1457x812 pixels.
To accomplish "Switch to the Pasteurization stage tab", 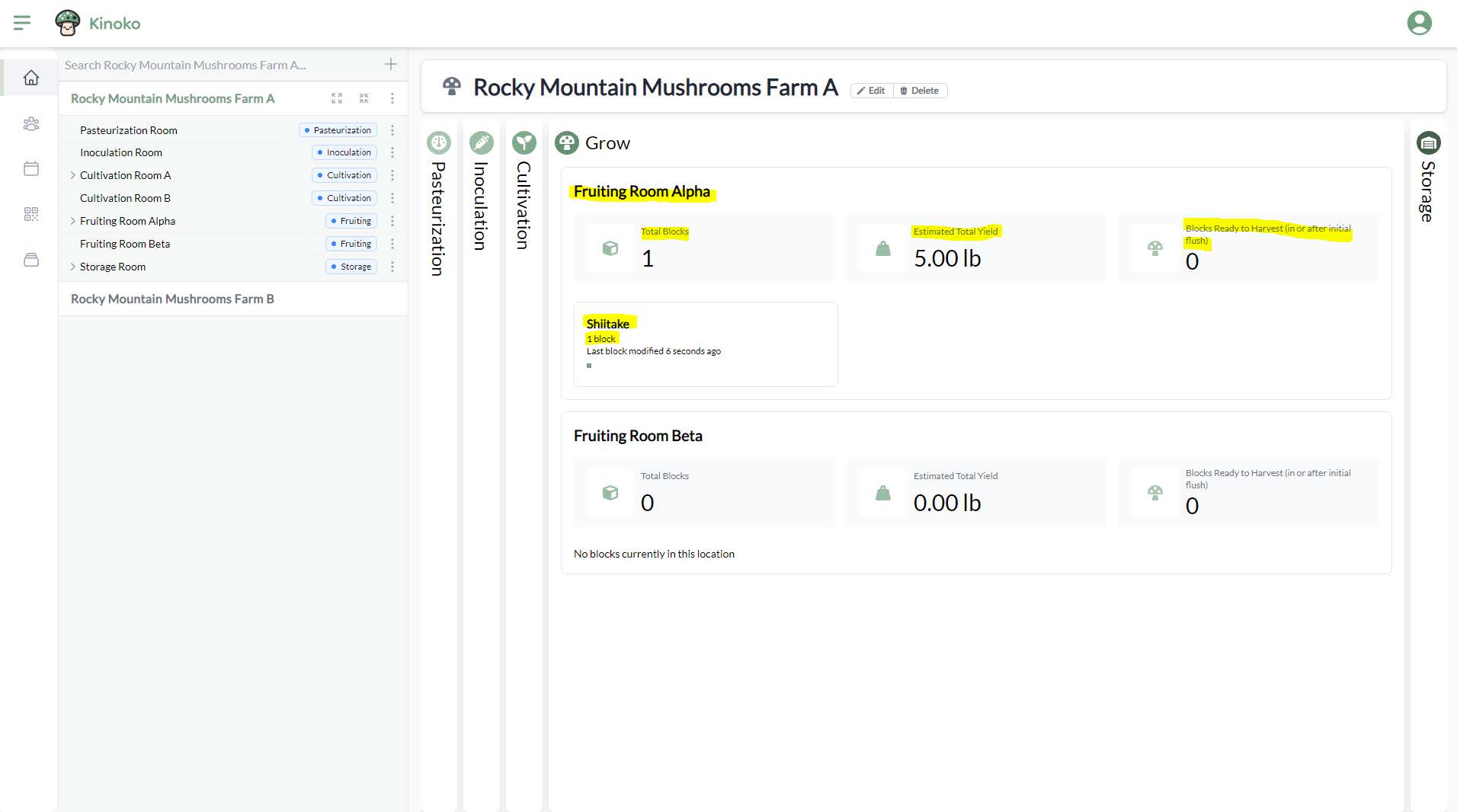I will pyautogui.click(x=438, y=206).
